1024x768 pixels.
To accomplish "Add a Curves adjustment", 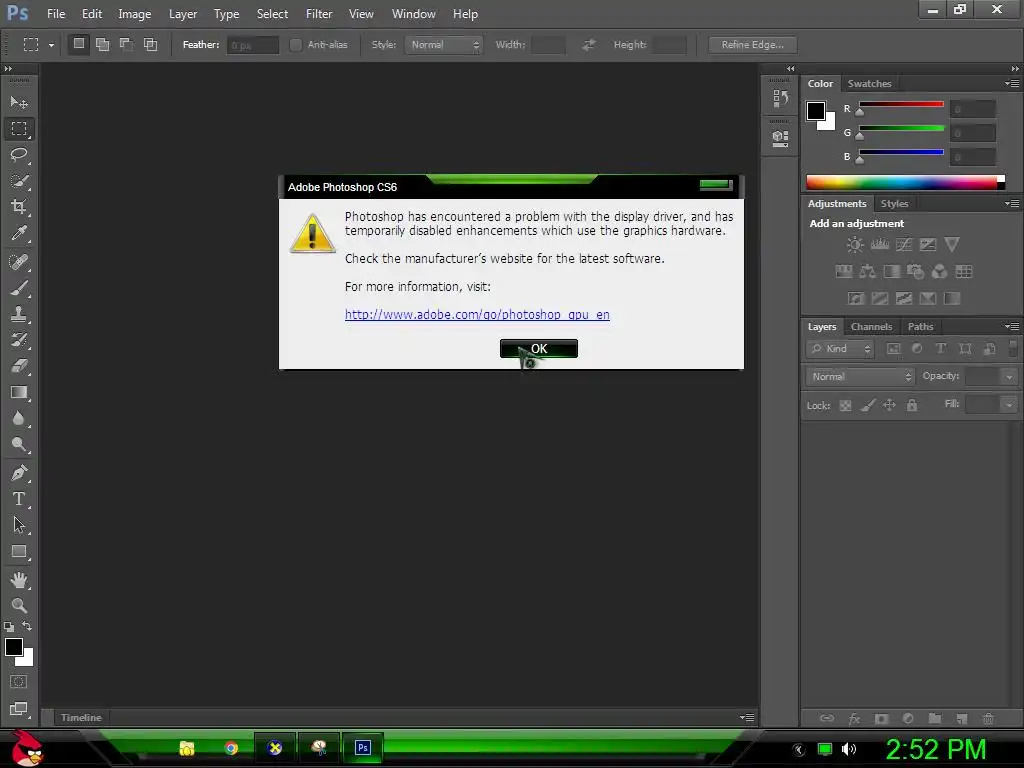I will (904, 245).
